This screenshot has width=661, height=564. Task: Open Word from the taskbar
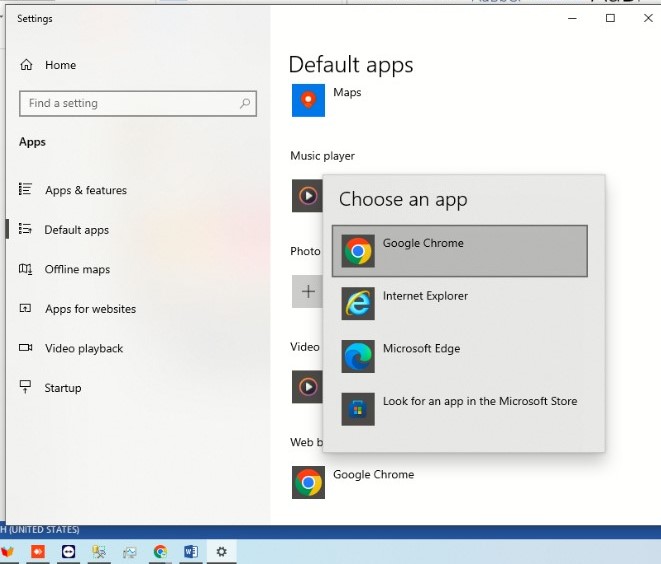point(190,551)
